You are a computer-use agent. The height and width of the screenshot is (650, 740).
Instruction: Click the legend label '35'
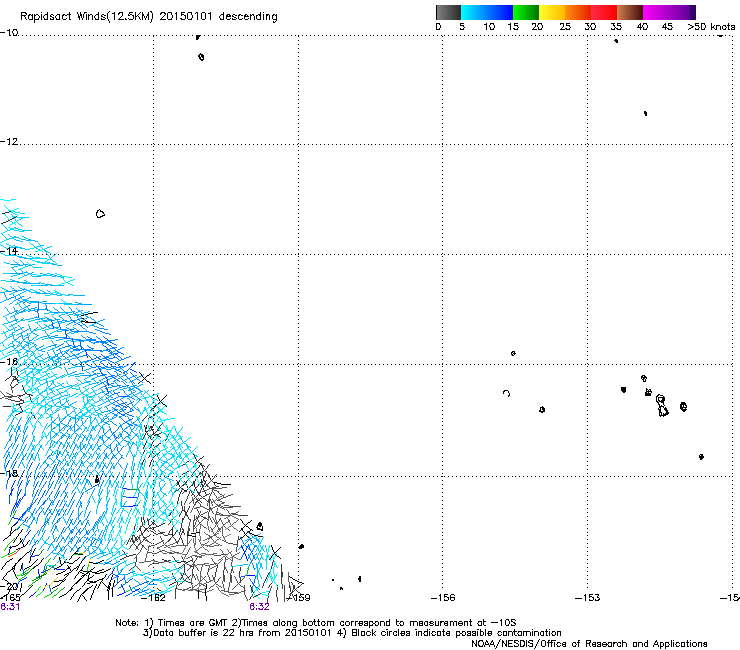pos(616,27)
